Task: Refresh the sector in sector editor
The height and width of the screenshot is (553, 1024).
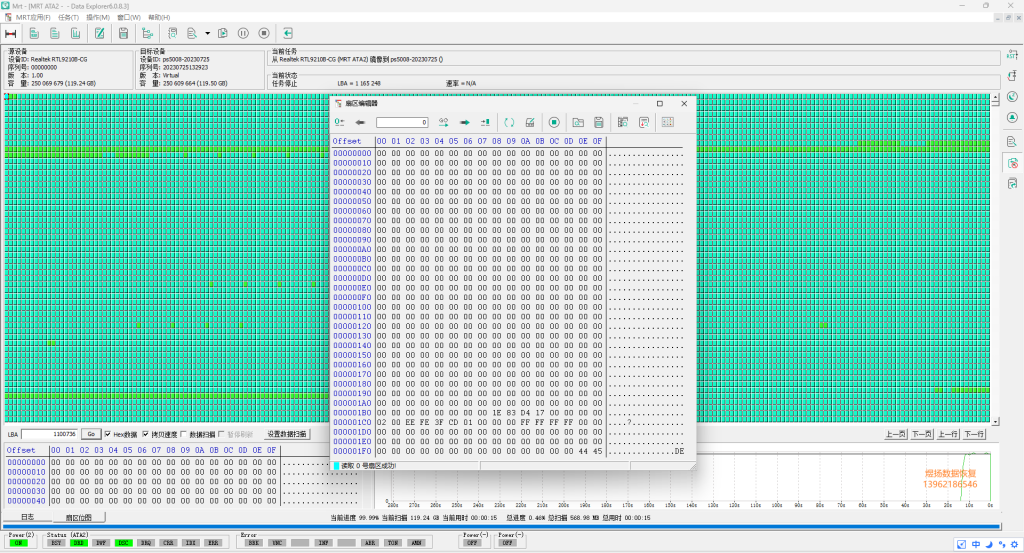Action: (x=509, y=122)
